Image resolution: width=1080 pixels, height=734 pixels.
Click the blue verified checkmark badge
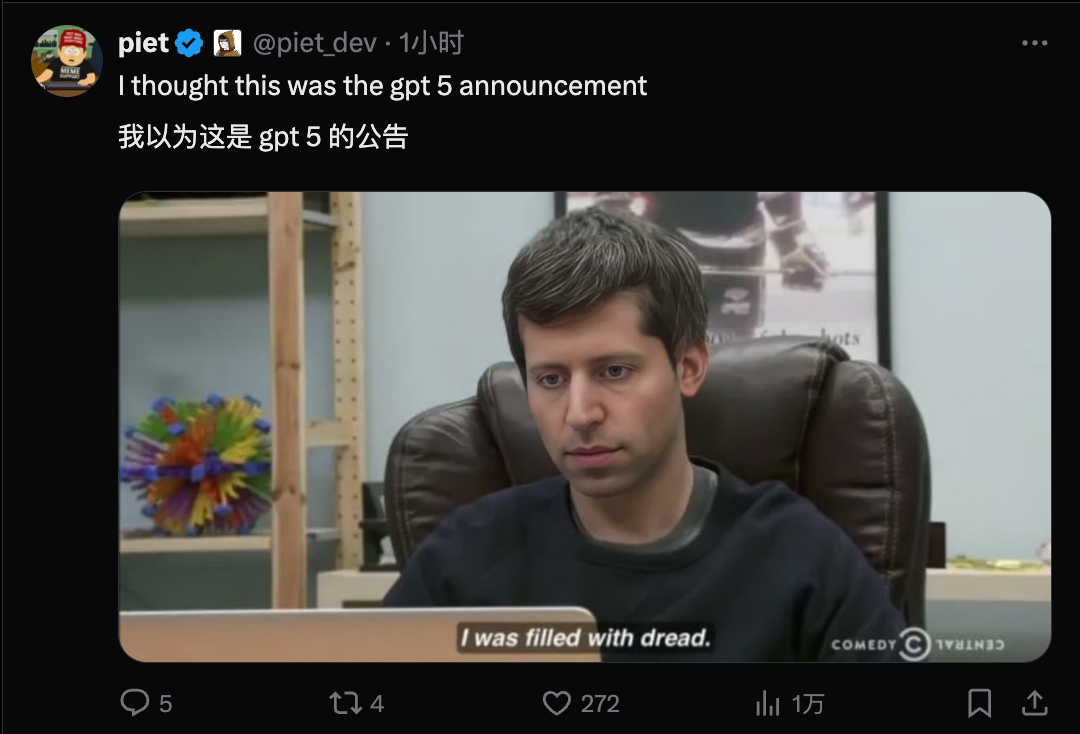coord(189,43)
